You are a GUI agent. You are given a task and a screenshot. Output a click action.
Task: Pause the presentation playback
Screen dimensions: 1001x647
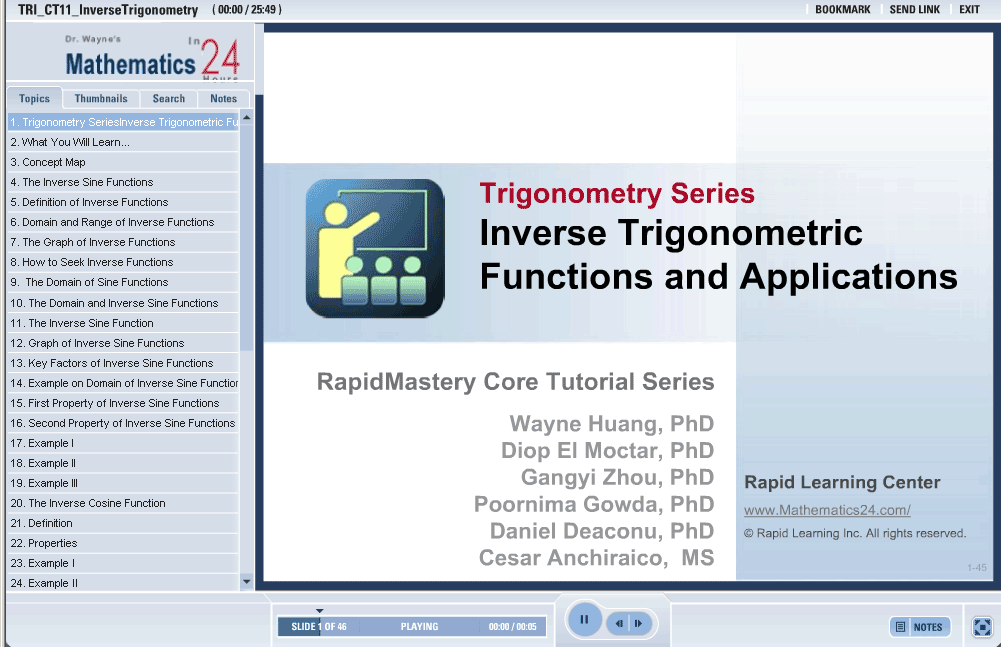point(584,619)
